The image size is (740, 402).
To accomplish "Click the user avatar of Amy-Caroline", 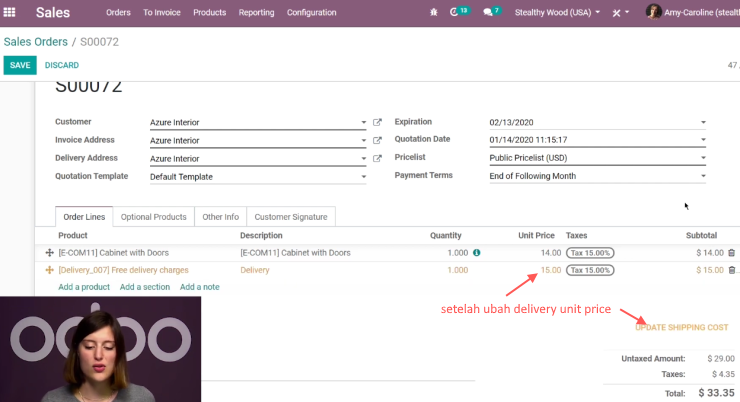I will (654, 12).
